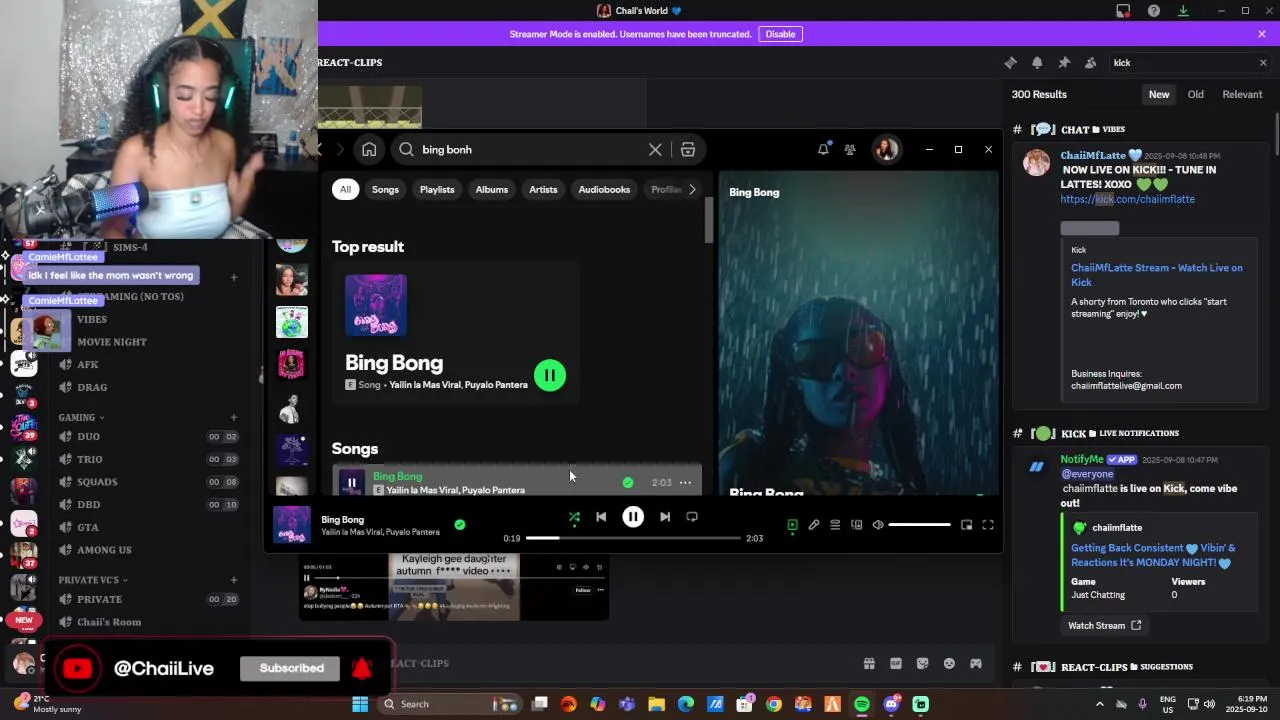
Task: Open Discord threads icon
Action: point(1010,62)
